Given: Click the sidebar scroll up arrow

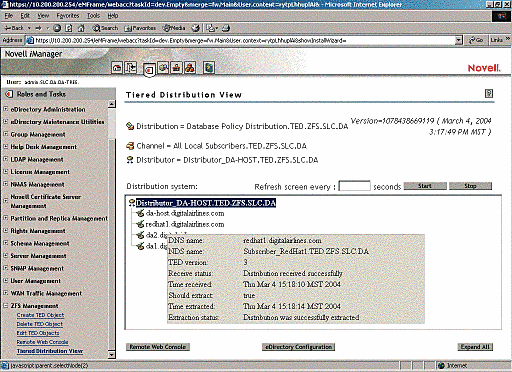Looking at the screenshot, I should pos(112,104).
